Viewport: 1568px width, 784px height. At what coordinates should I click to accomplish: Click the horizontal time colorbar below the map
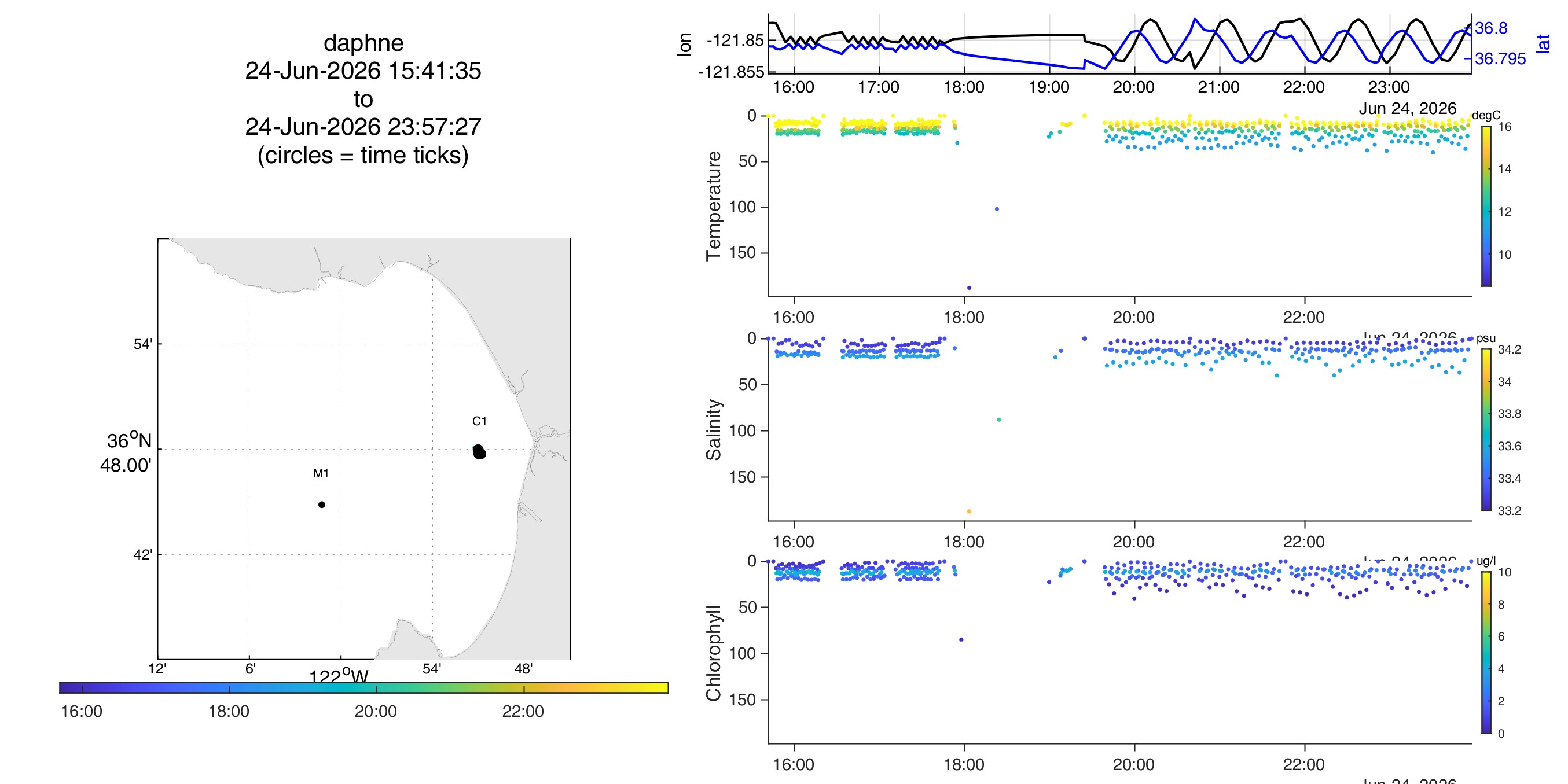point(364,687)
